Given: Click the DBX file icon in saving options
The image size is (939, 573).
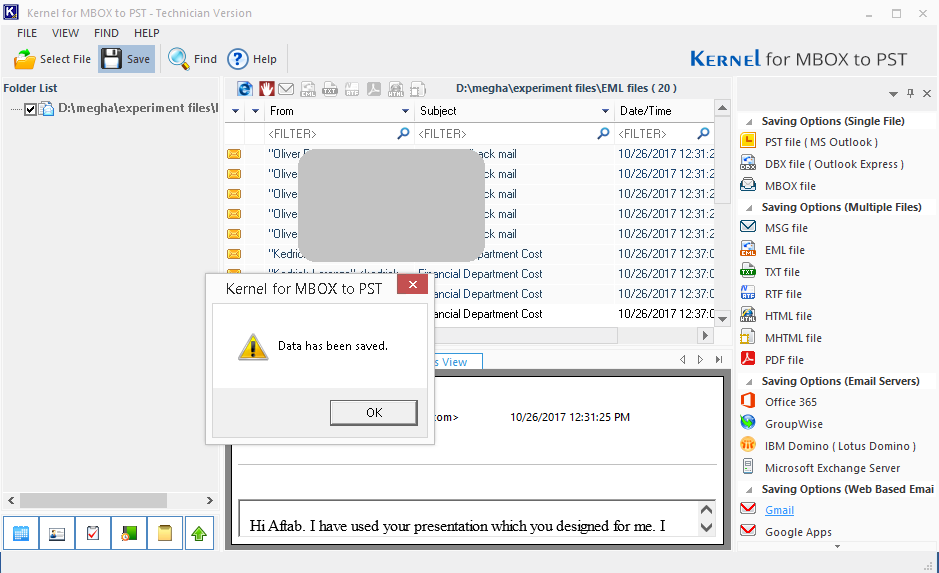Looking at the screenshot, I should (748, 163).
